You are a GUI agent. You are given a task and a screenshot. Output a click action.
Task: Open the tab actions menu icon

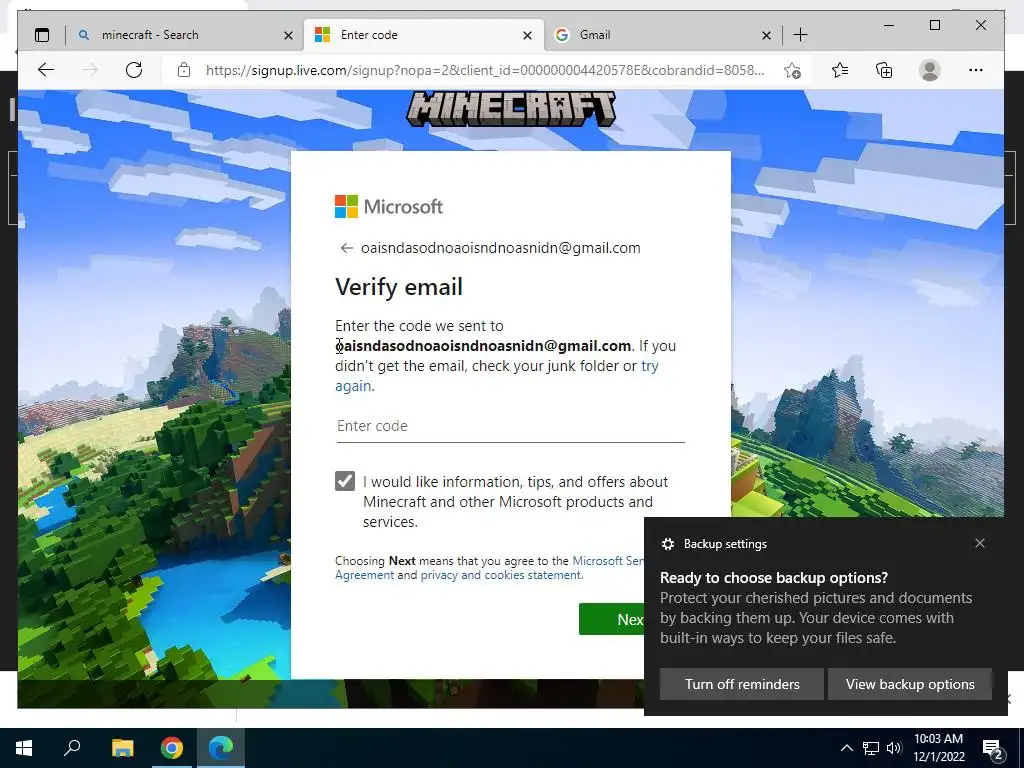coord(42,35)
